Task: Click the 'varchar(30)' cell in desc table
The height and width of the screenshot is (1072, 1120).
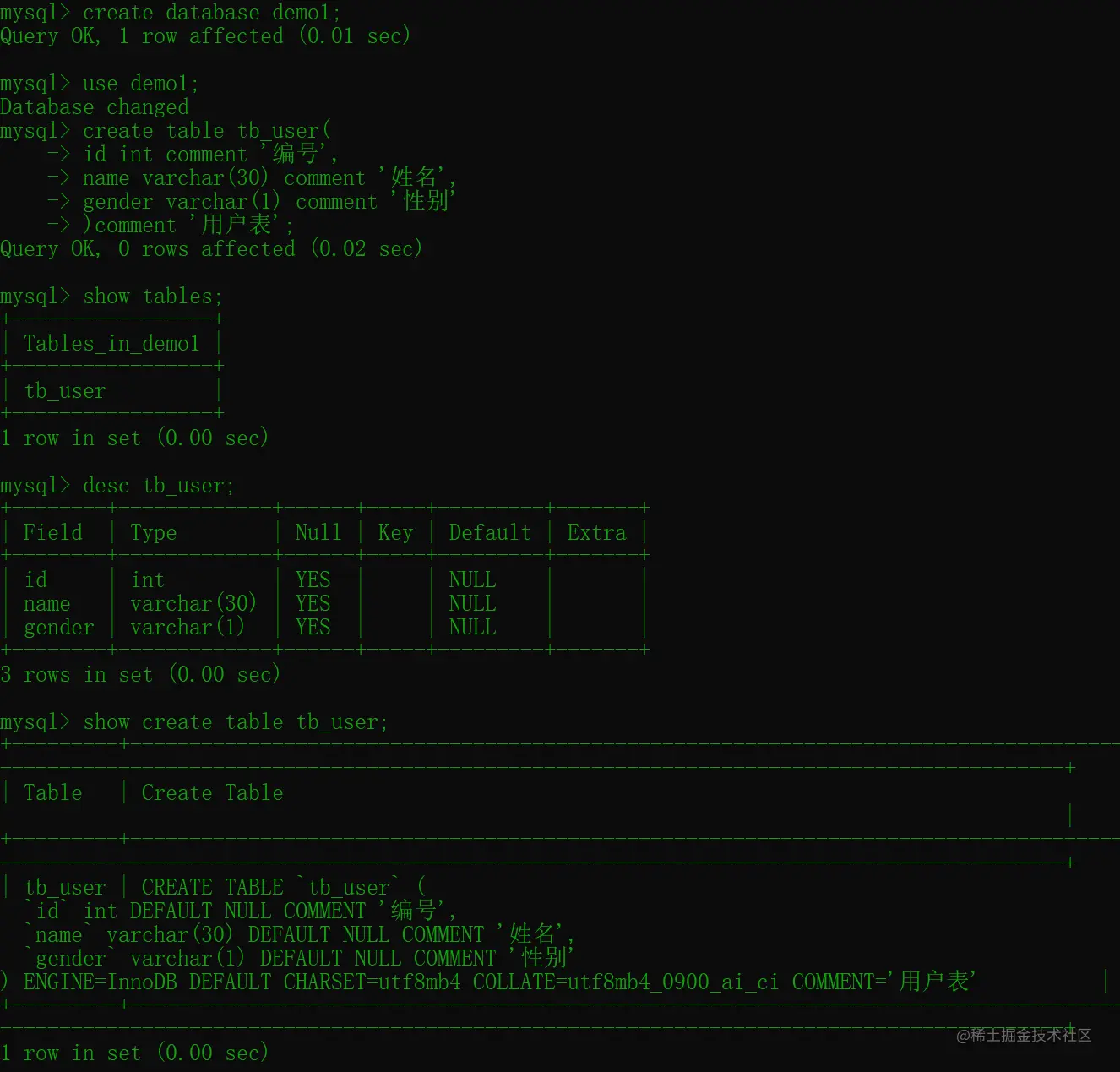Action: (193, 604)
